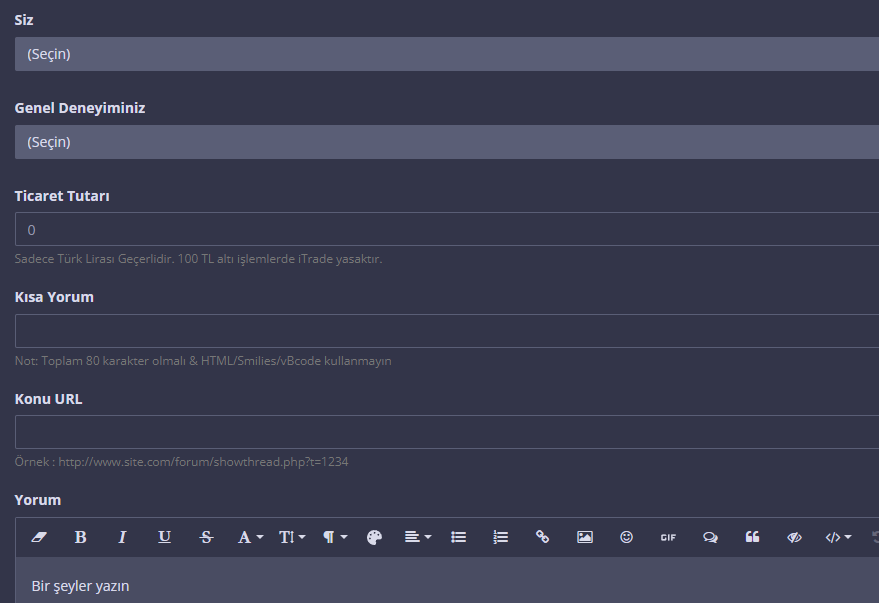879x603 pixels.
Task: Open the font size TI dropdown
Action: pos(292,537)
